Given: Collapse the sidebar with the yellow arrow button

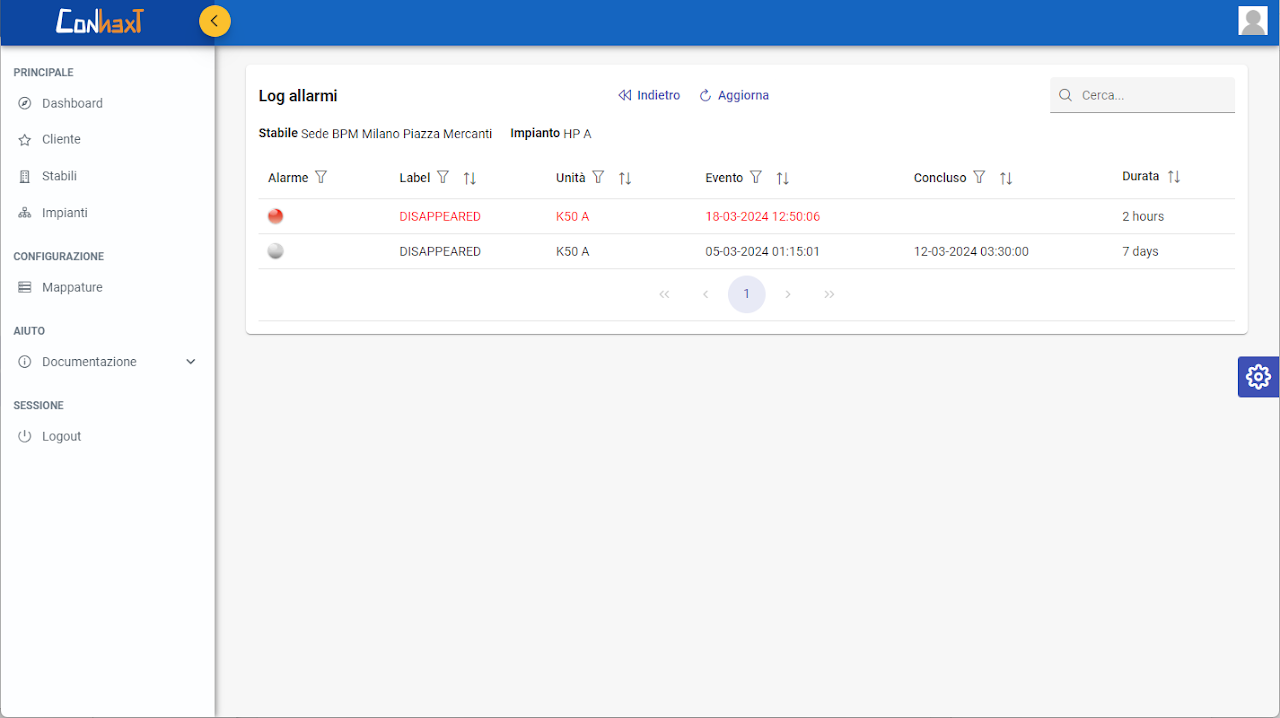Looking at the screenshot, I should pos(214,21).
